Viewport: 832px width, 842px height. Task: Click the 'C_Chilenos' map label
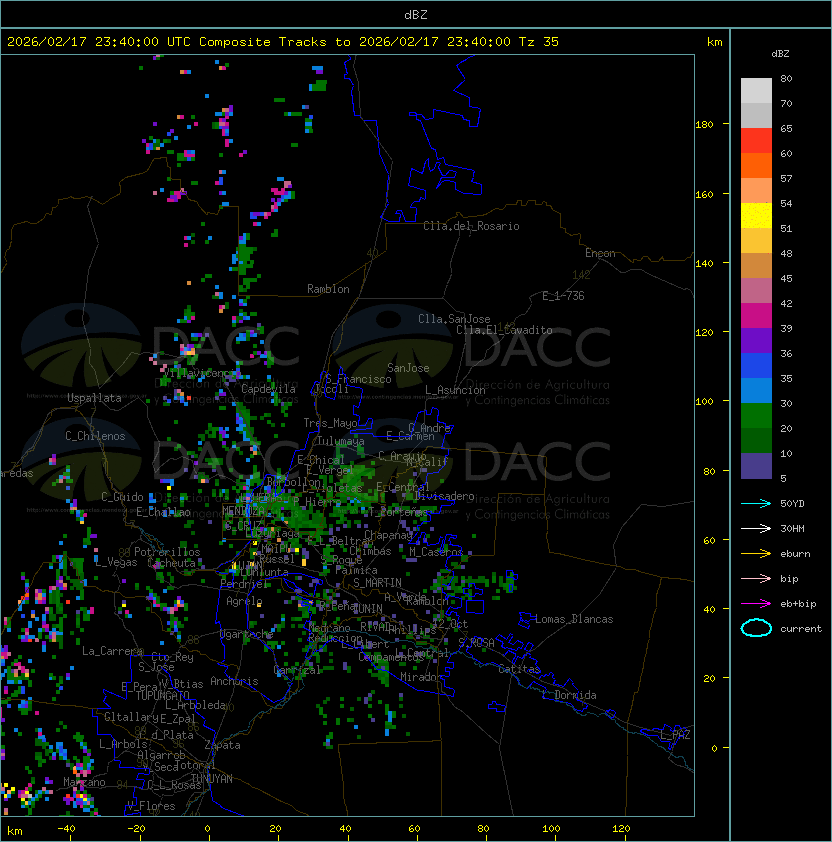point(95,436)
